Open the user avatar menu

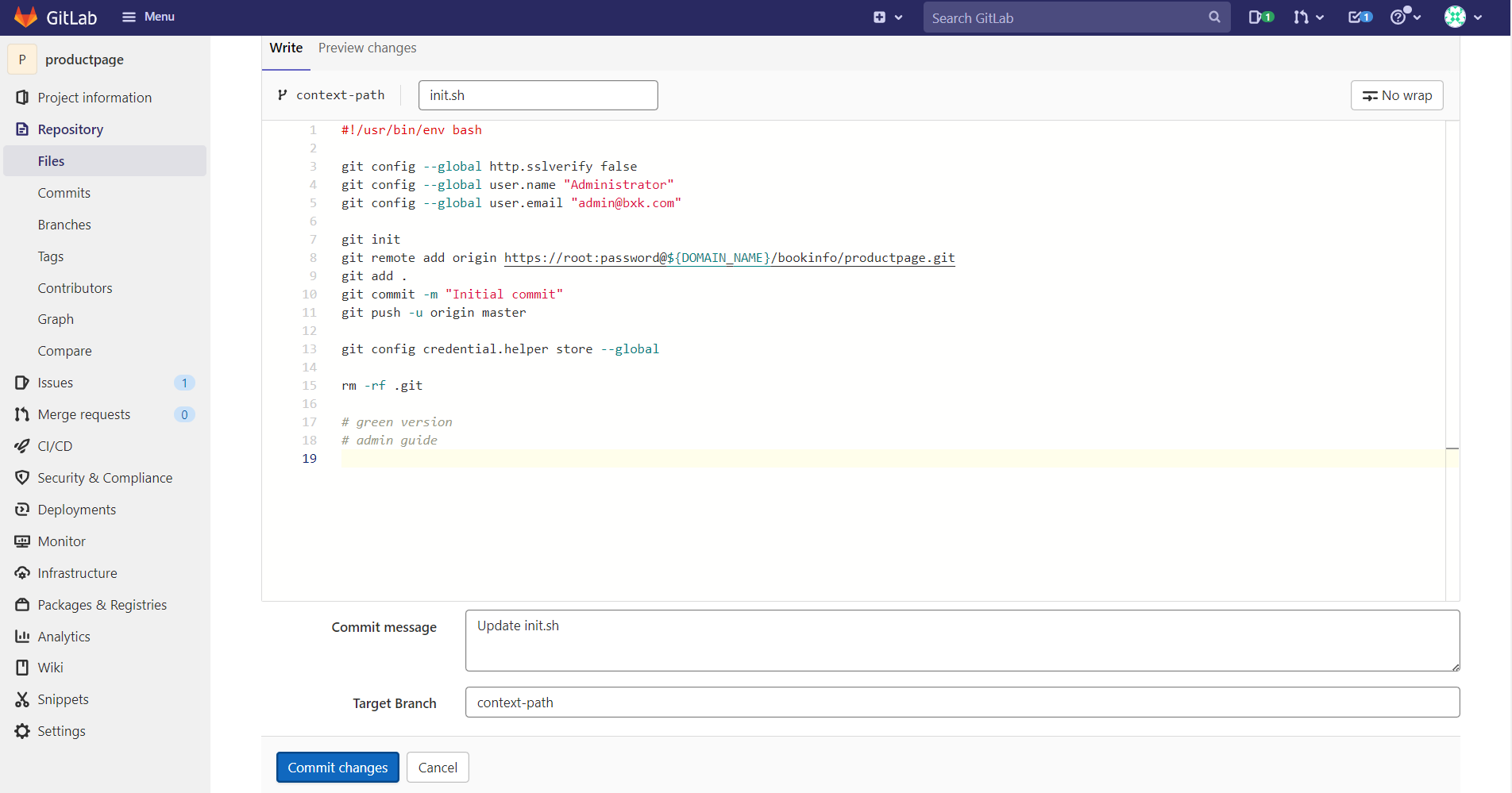click(1455, 17)
